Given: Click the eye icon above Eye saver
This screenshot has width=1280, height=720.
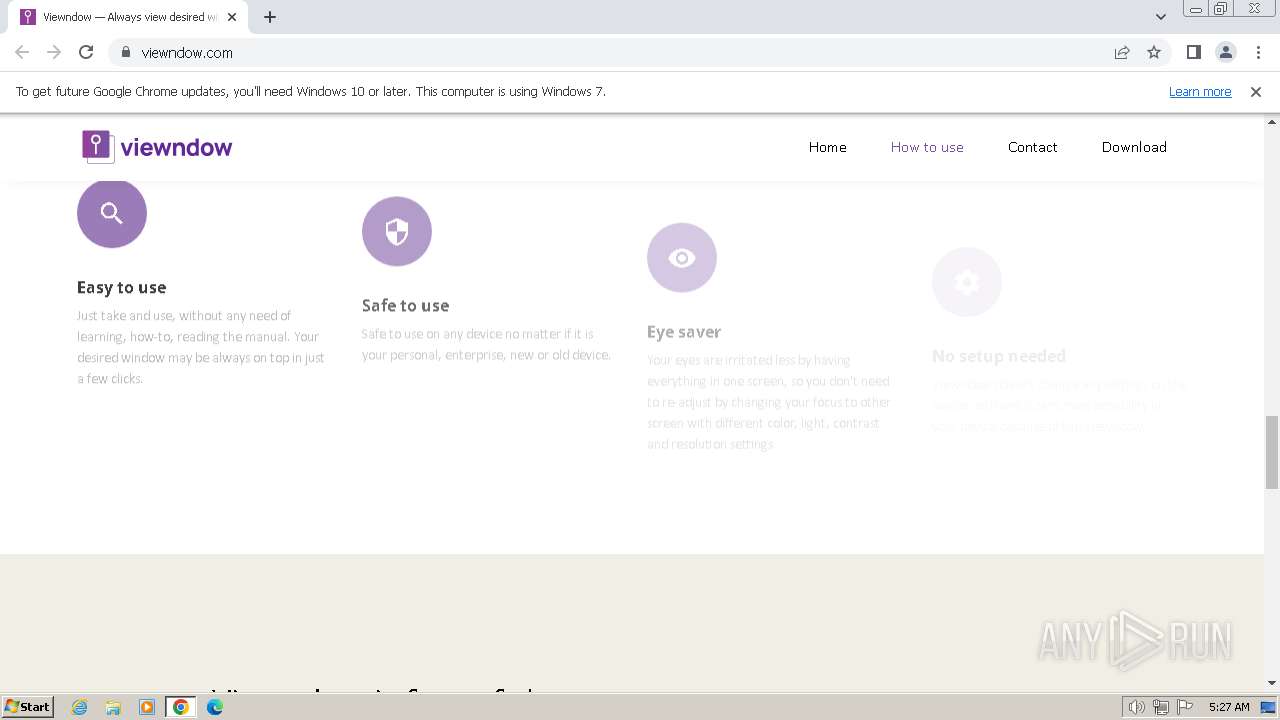Looking at the screenshot, I should click(x=682, y=258).
